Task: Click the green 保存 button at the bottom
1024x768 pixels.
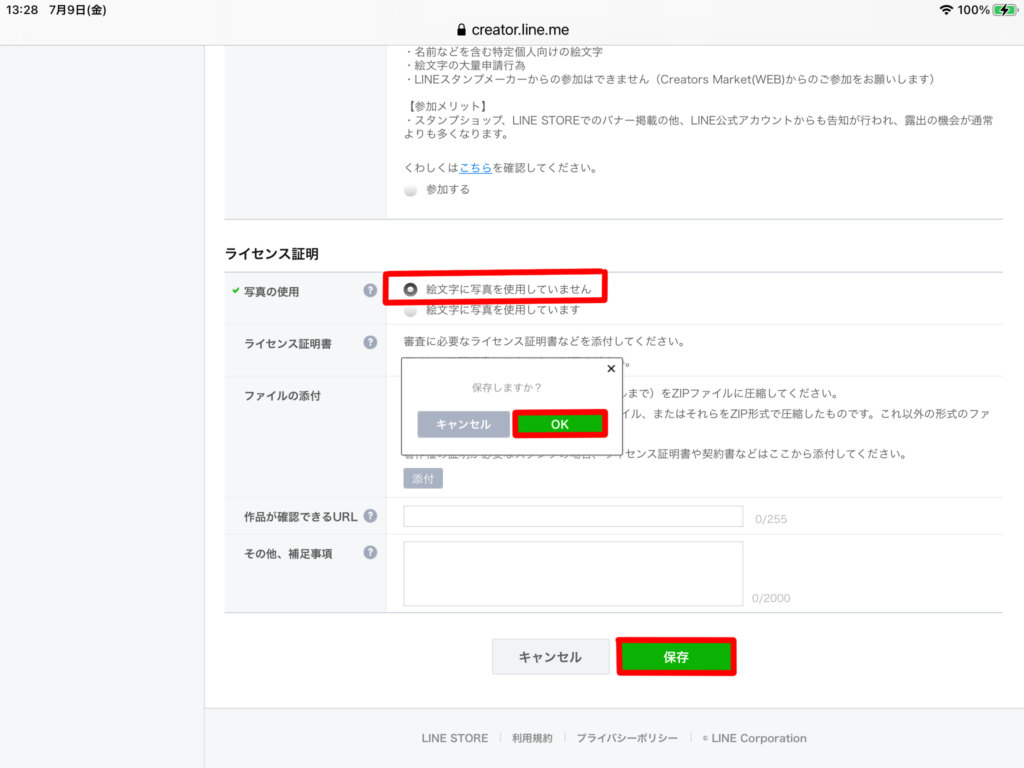Action: point(677,656)
